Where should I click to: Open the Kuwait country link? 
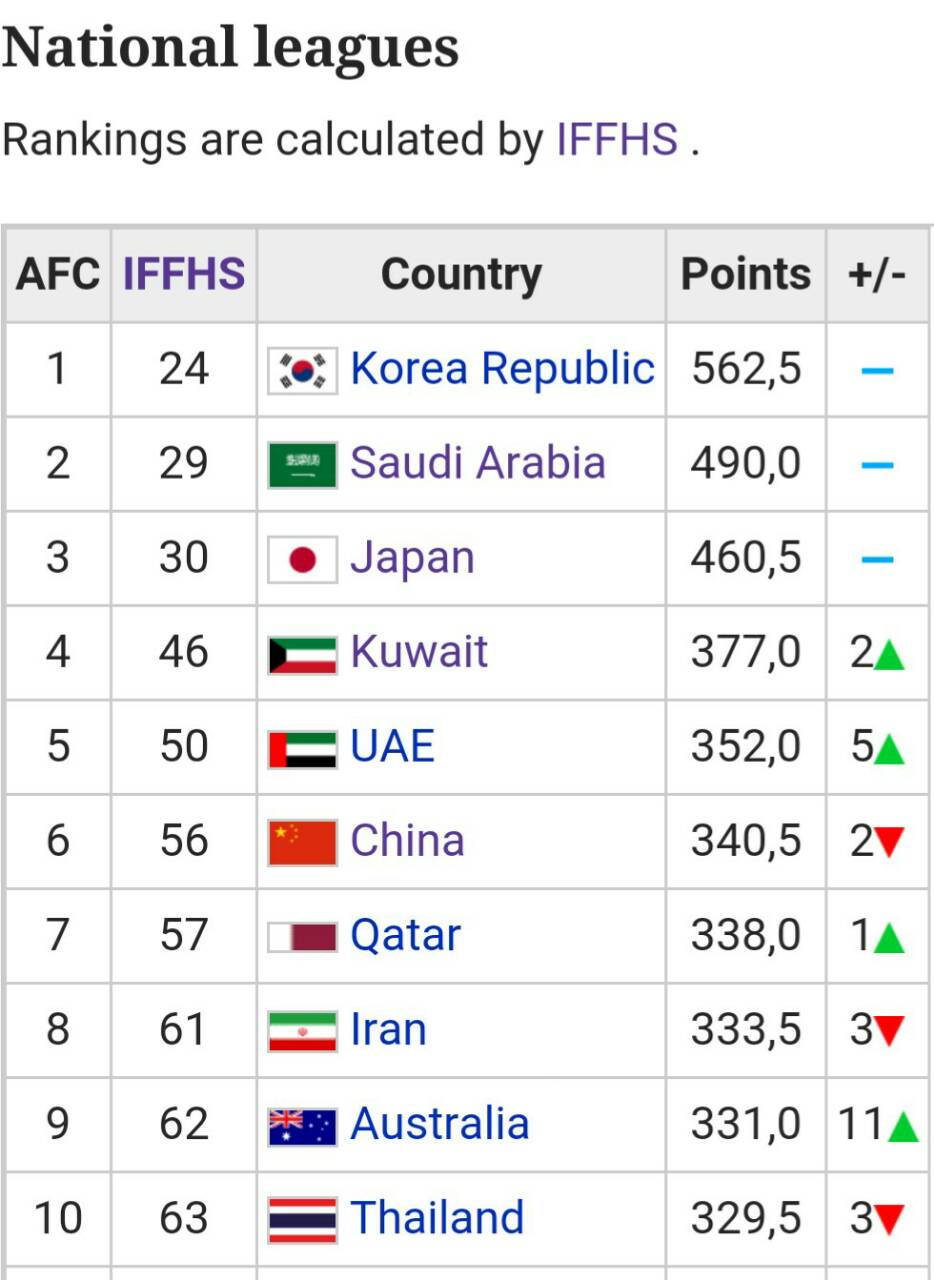pyautogui.click(x=419, y=652)
